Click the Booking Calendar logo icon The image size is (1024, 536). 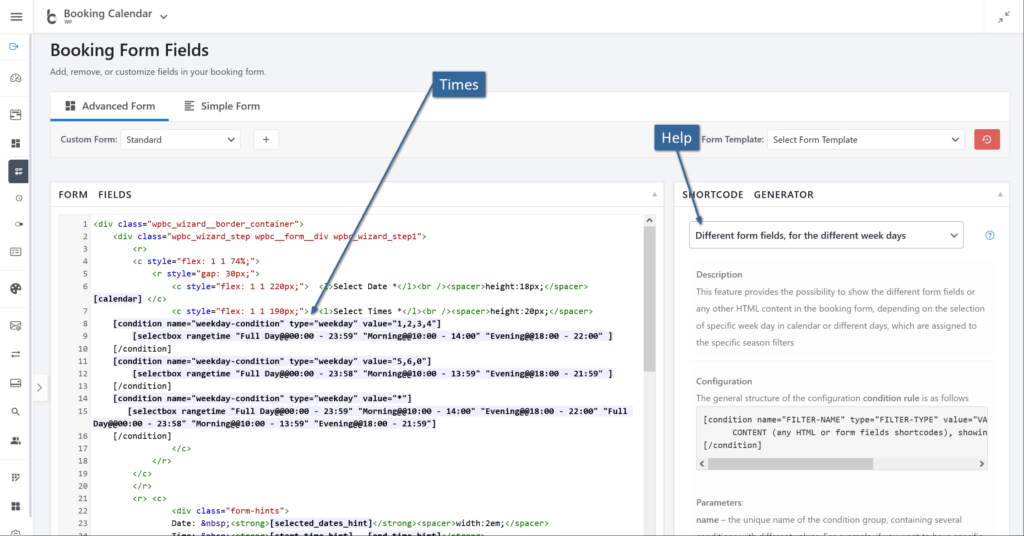[x=52, y=17]
